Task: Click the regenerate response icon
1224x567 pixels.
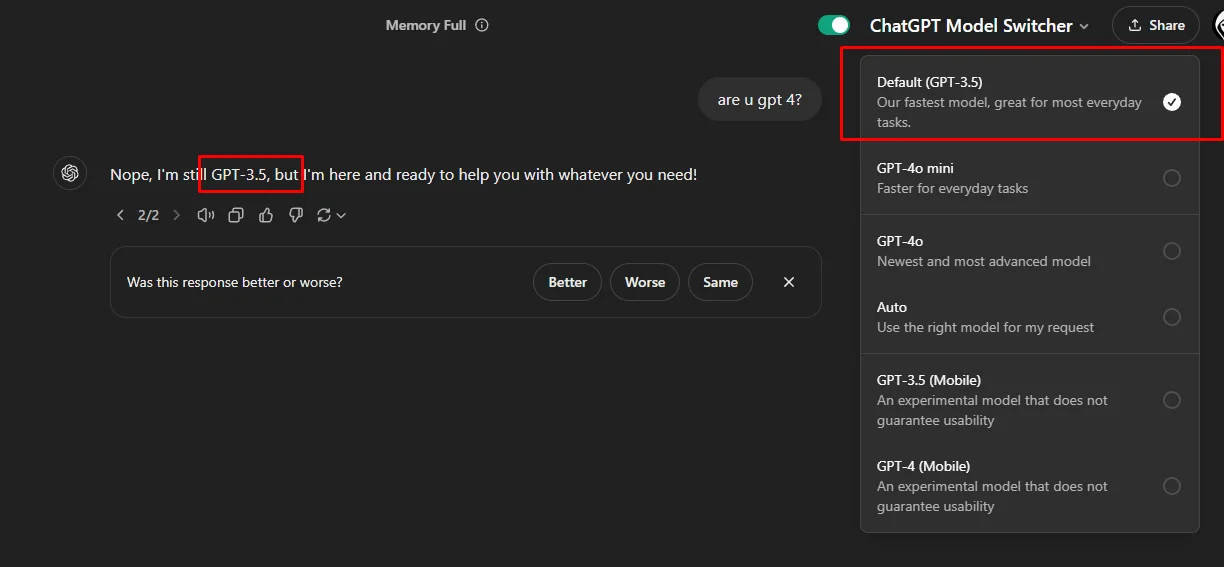Action: tap(324, 215)
